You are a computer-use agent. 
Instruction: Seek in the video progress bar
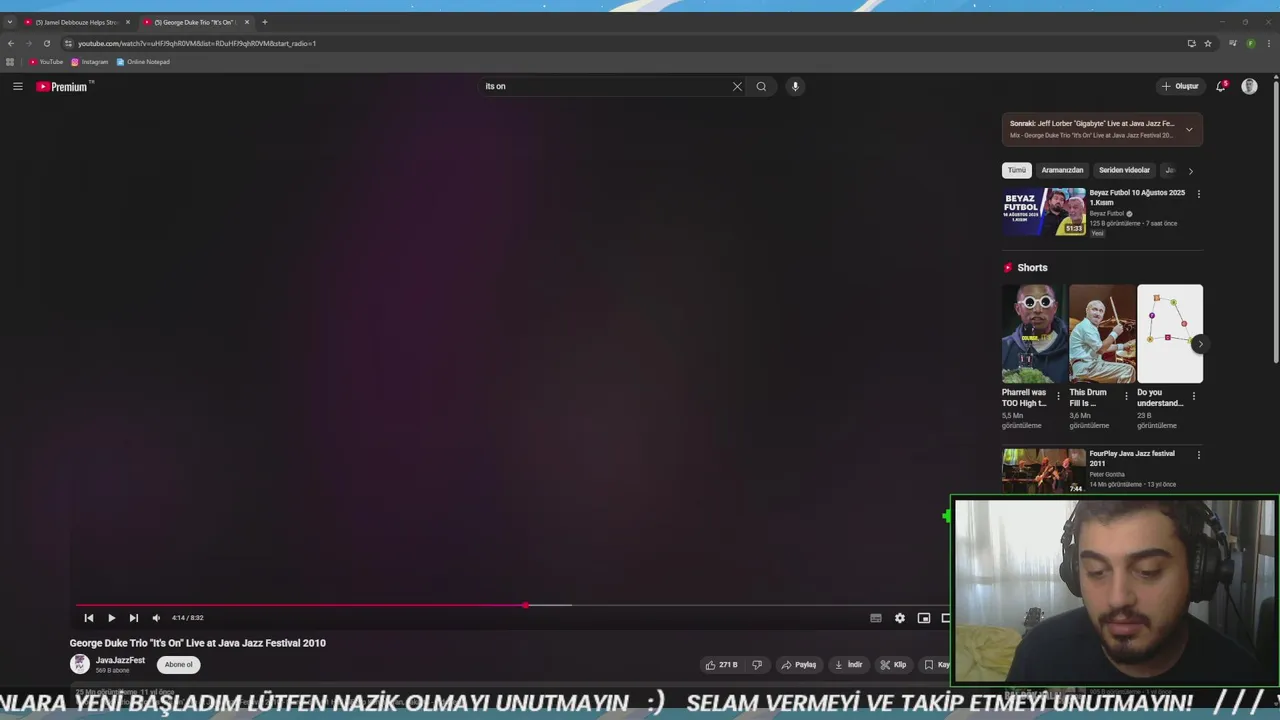(x=510, y=605)
